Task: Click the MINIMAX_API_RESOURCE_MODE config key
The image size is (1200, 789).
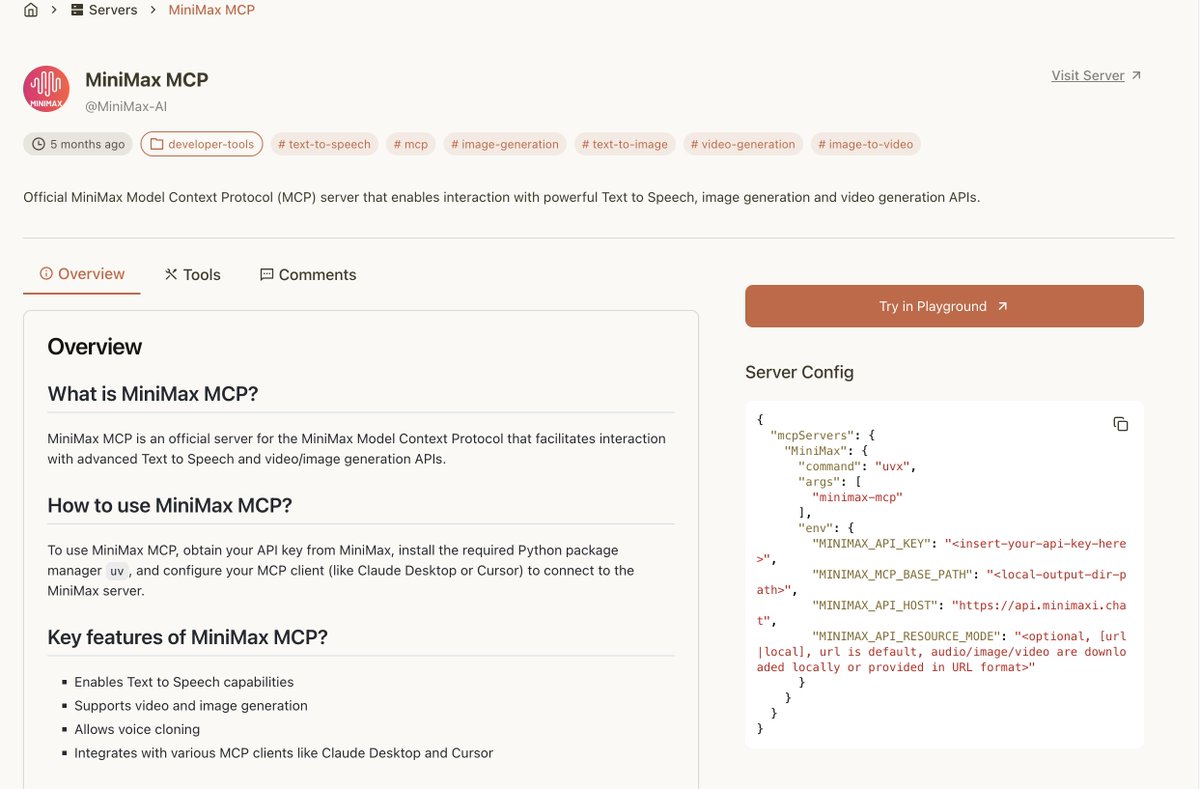Action: click(x=908, y=637)
